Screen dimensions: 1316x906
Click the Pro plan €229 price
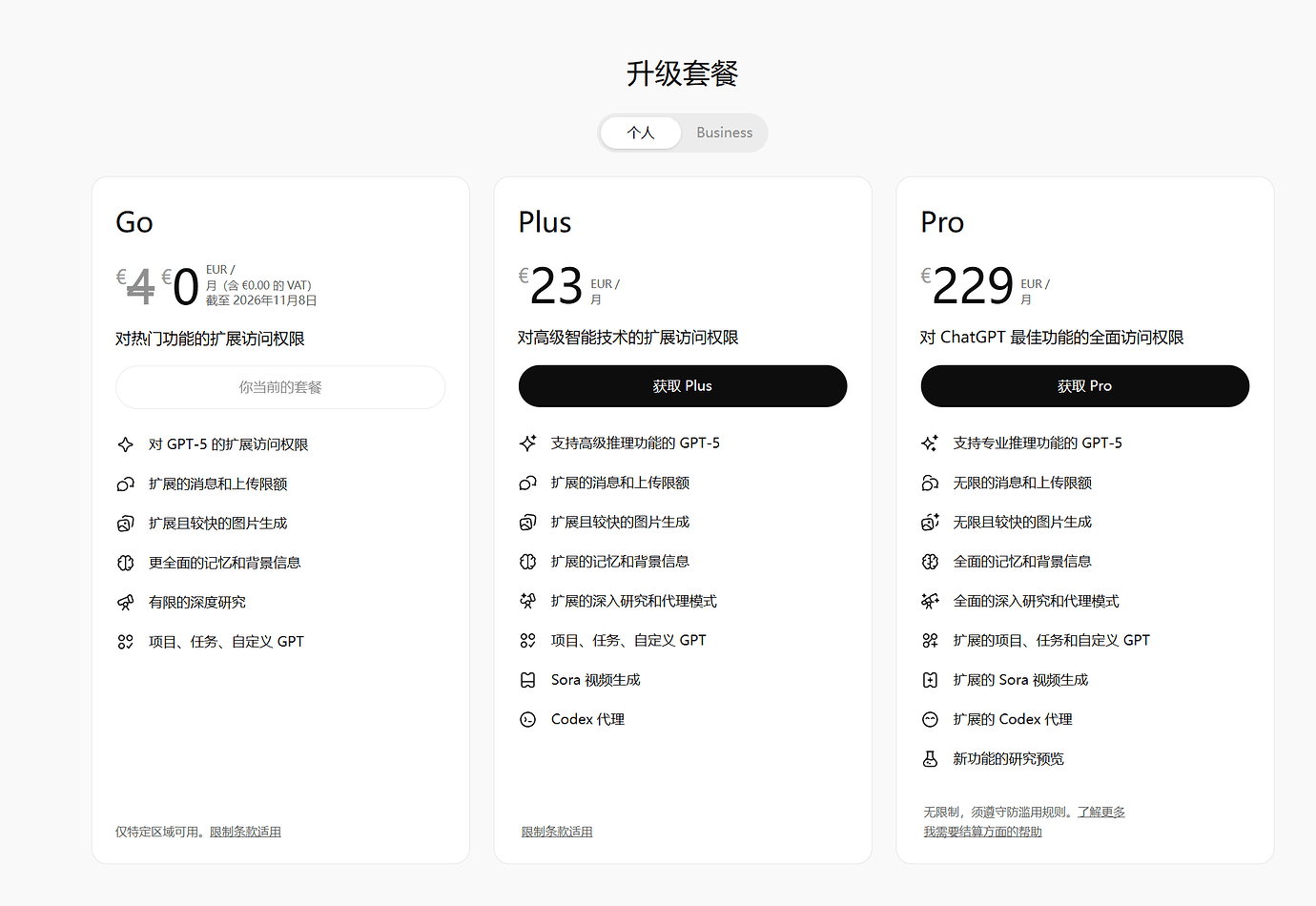(972, 286)
